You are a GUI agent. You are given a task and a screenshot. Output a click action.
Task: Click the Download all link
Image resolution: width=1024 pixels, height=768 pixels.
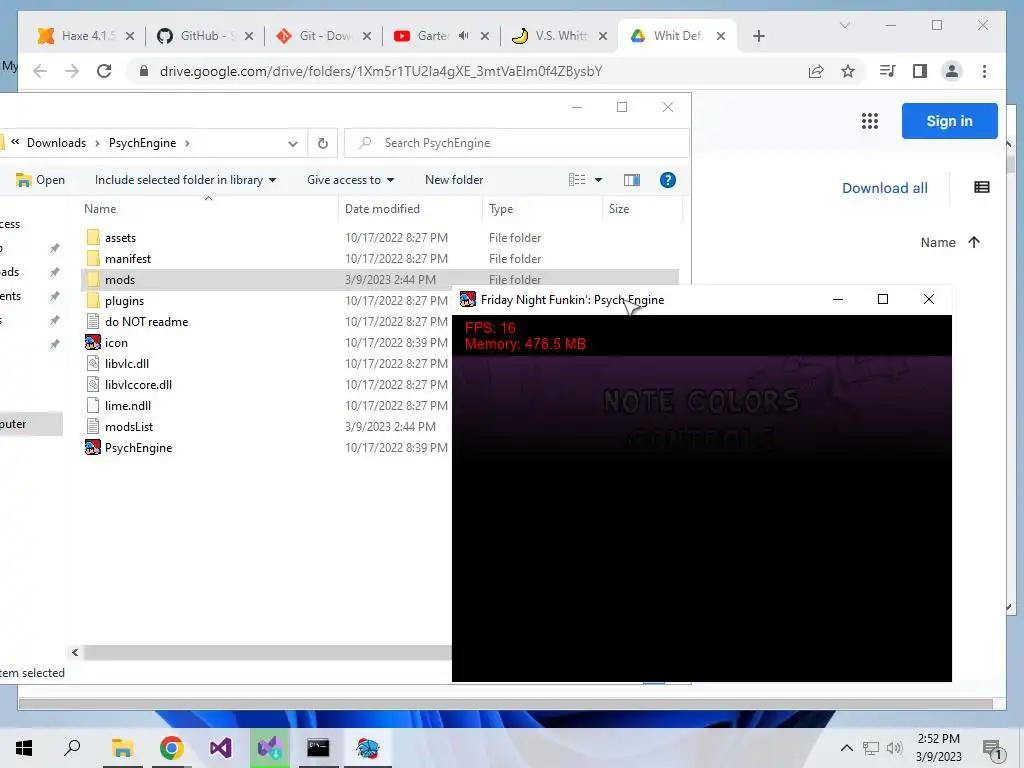pos(884,188)
